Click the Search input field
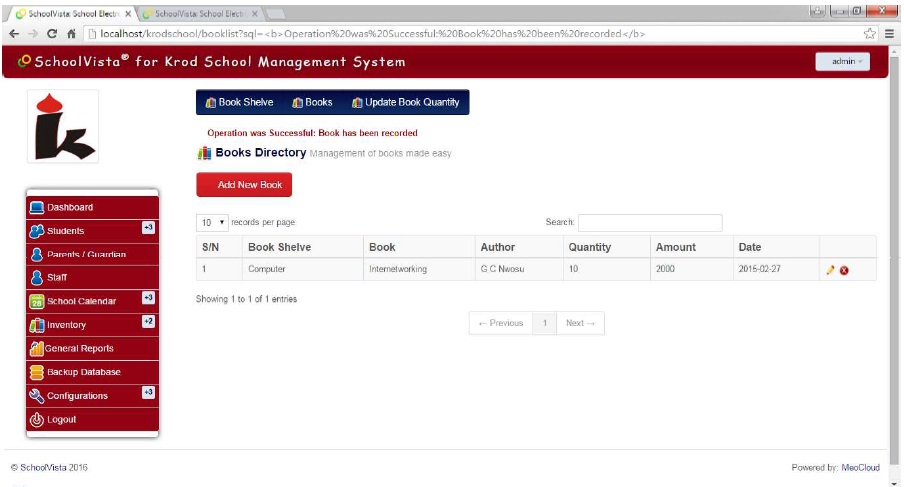Image resolution: width=904 pixels, height=487 pixels. coord(649,222)
